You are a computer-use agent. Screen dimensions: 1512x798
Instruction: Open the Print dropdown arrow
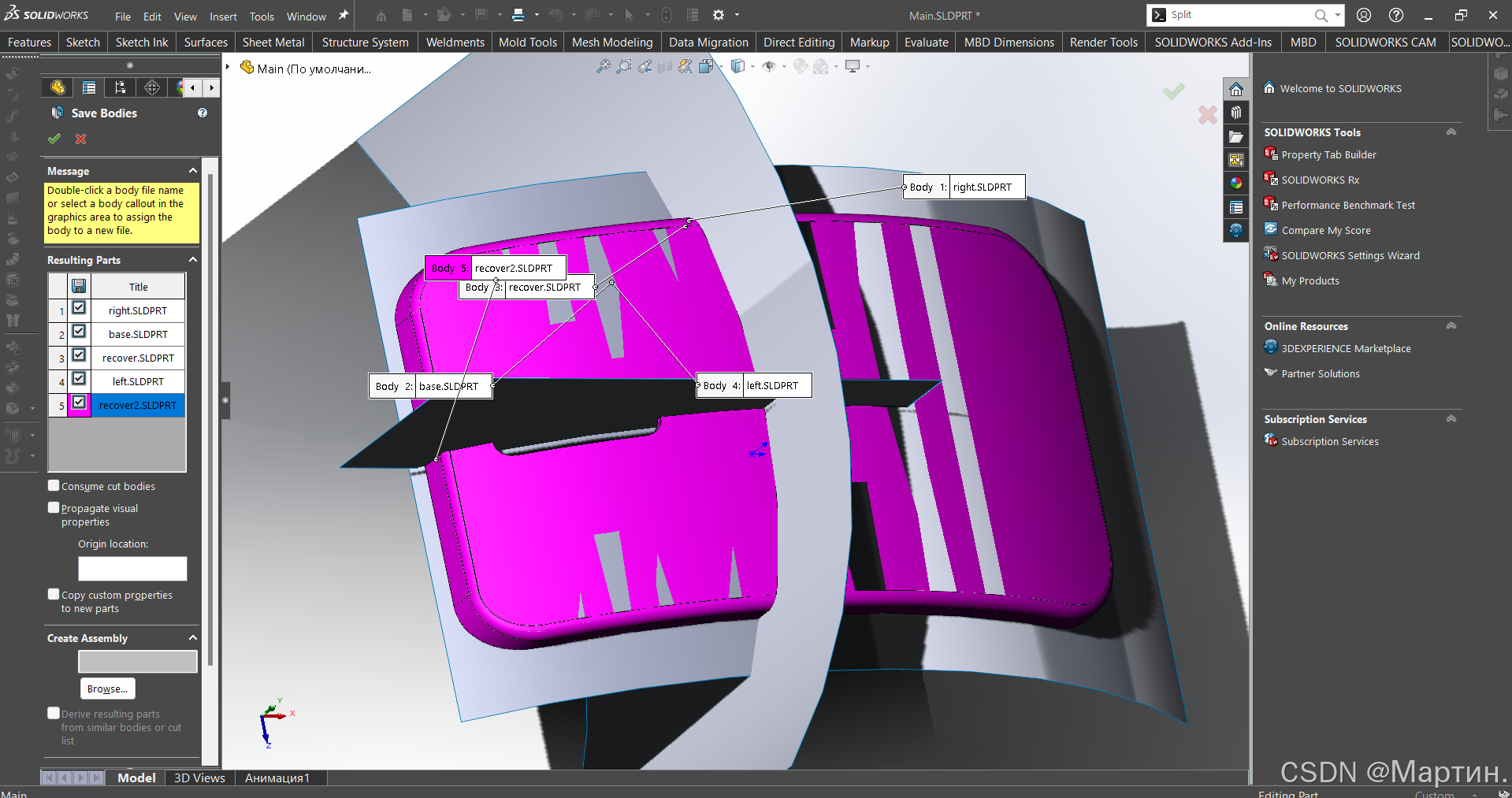(x=537, y=15)
